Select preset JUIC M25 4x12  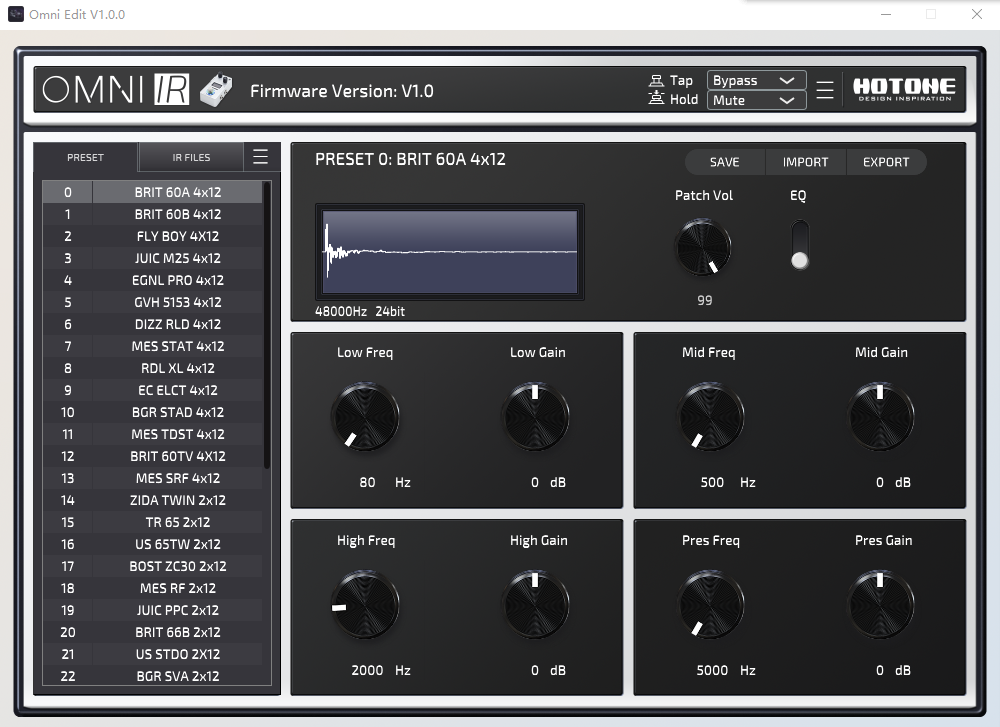pyautogui.click(x=152, y=258)
